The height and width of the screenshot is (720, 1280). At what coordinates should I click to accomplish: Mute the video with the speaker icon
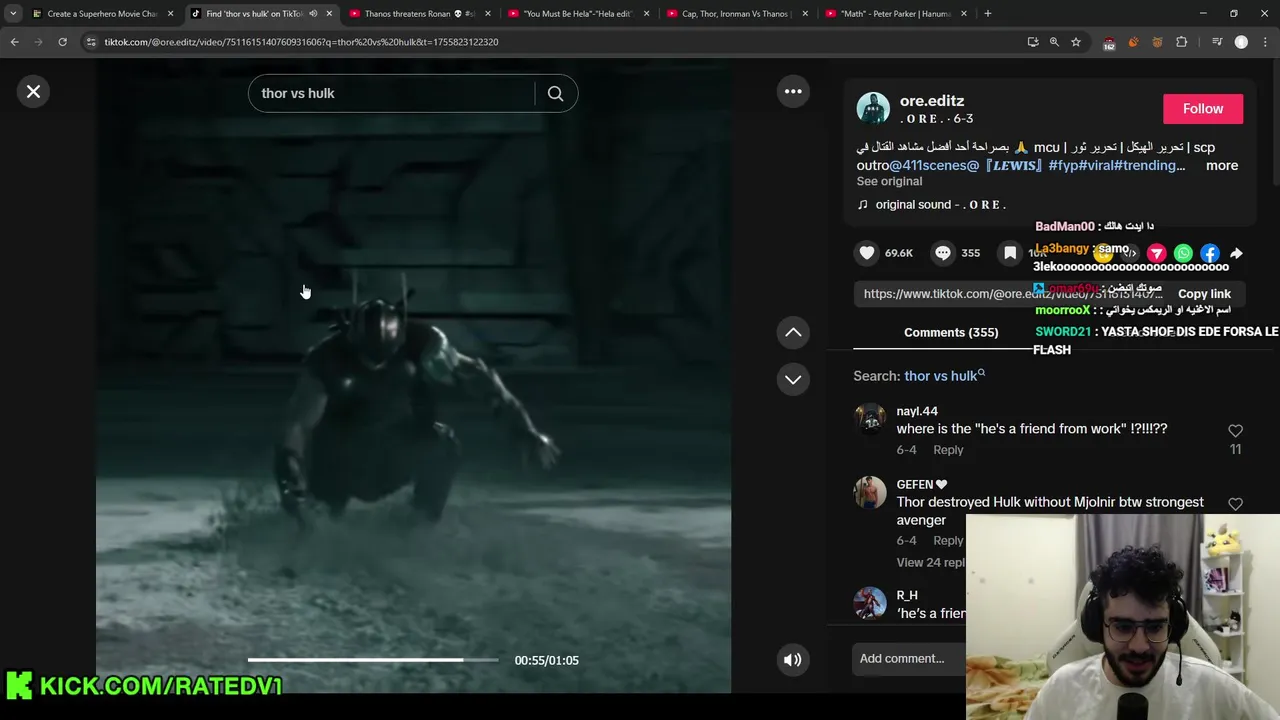792,660
